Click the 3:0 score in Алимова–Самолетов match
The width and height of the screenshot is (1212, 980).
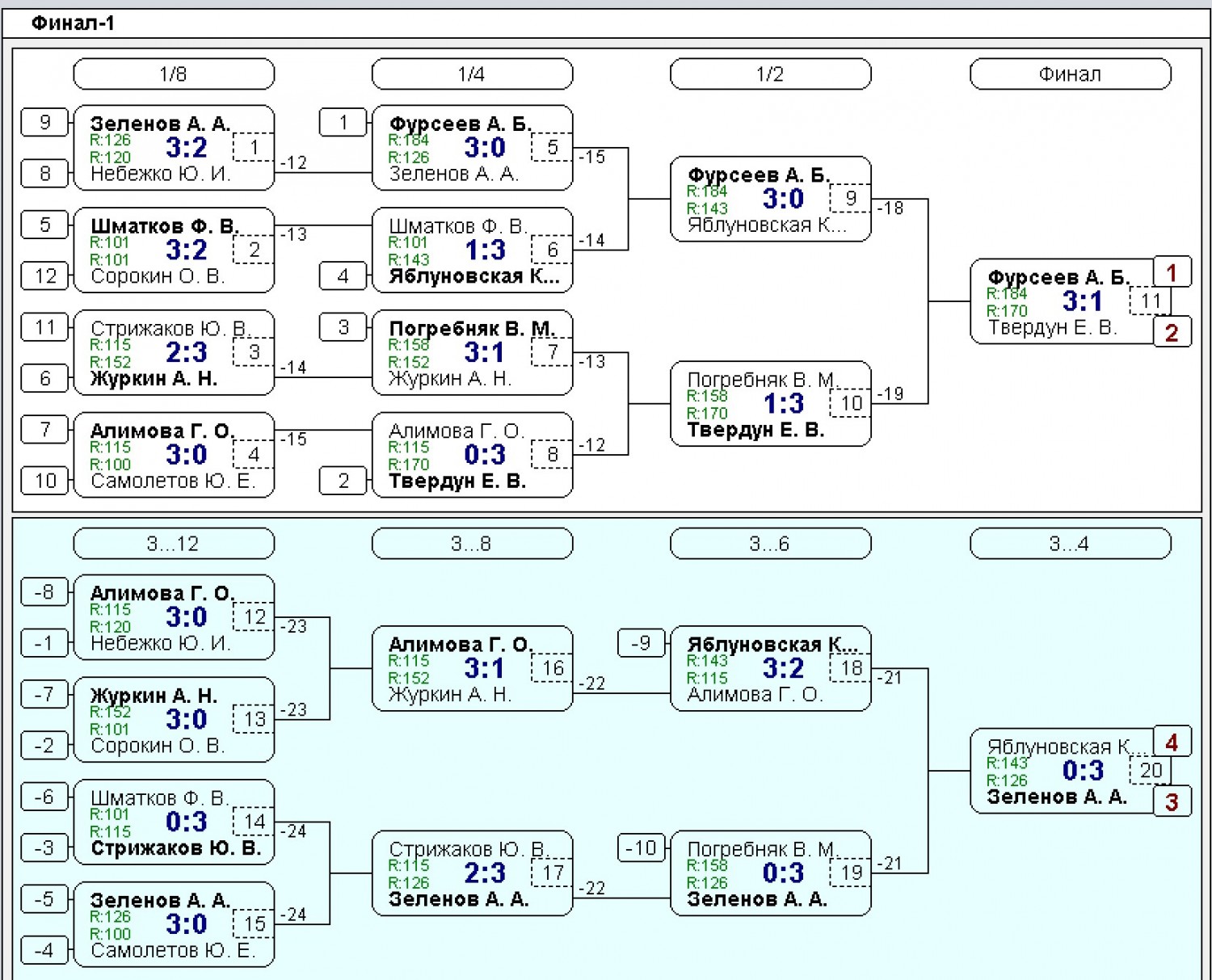(x=187, y=455)
